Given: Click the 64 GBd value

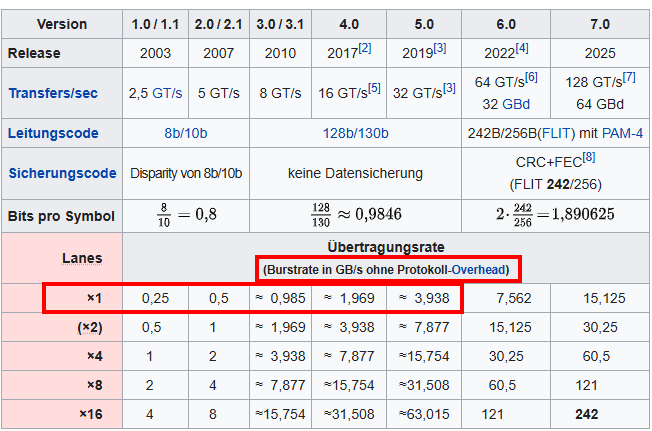Looking at the screenshot, I should (600, 104).
